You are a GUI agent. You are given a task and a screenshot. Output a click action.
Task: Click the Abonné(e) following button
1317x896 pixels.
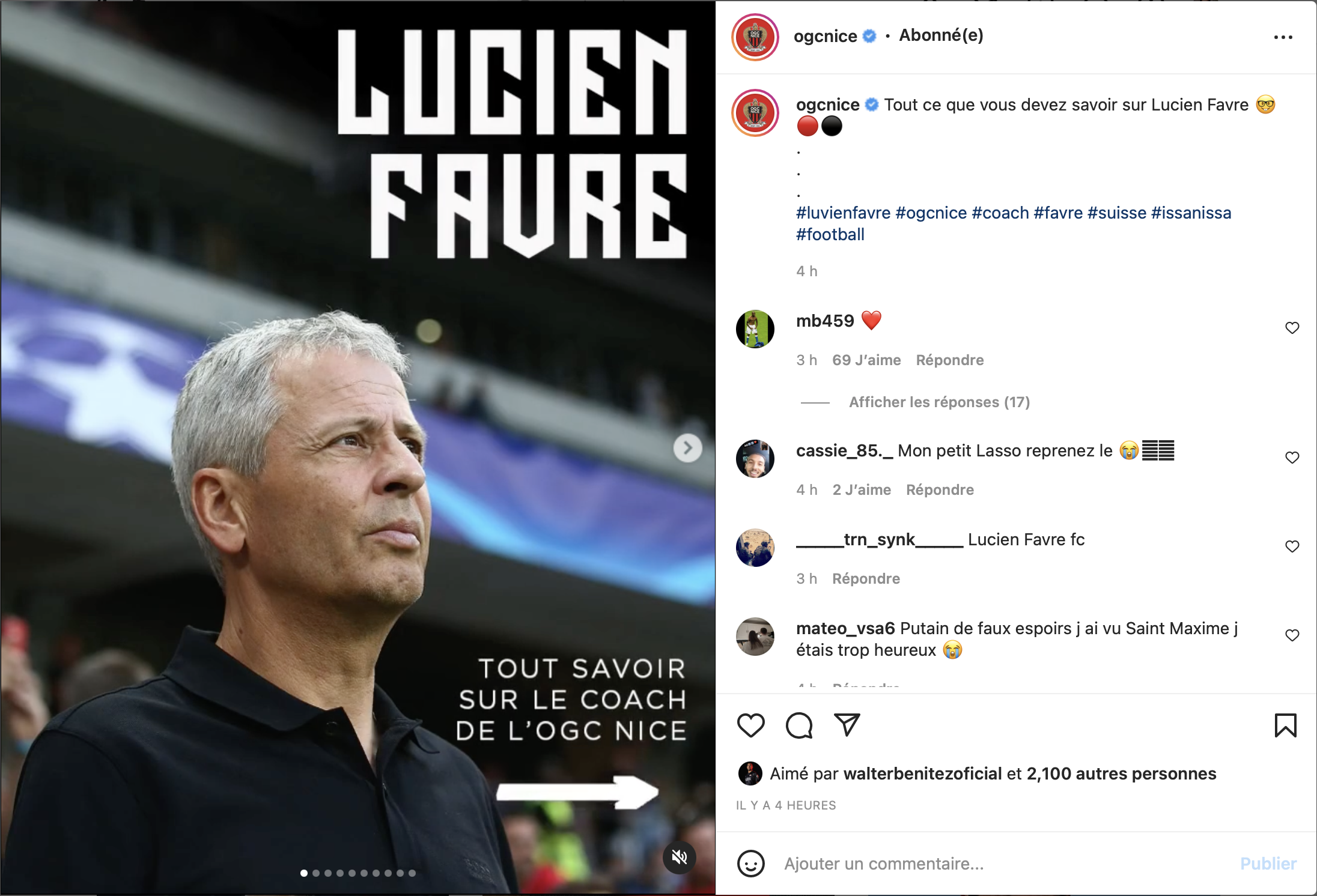point(941,35)
